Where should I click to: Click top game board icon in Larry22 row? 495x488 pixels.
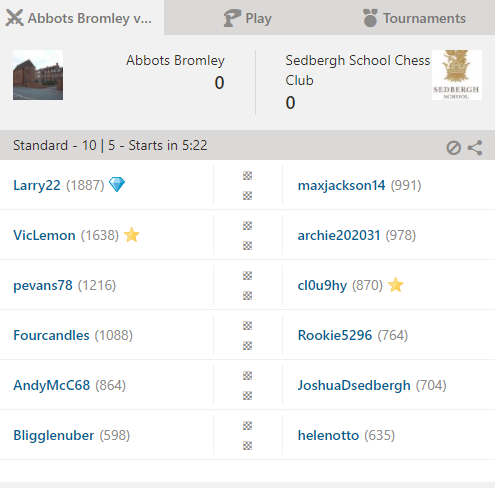tap(247, 176)
